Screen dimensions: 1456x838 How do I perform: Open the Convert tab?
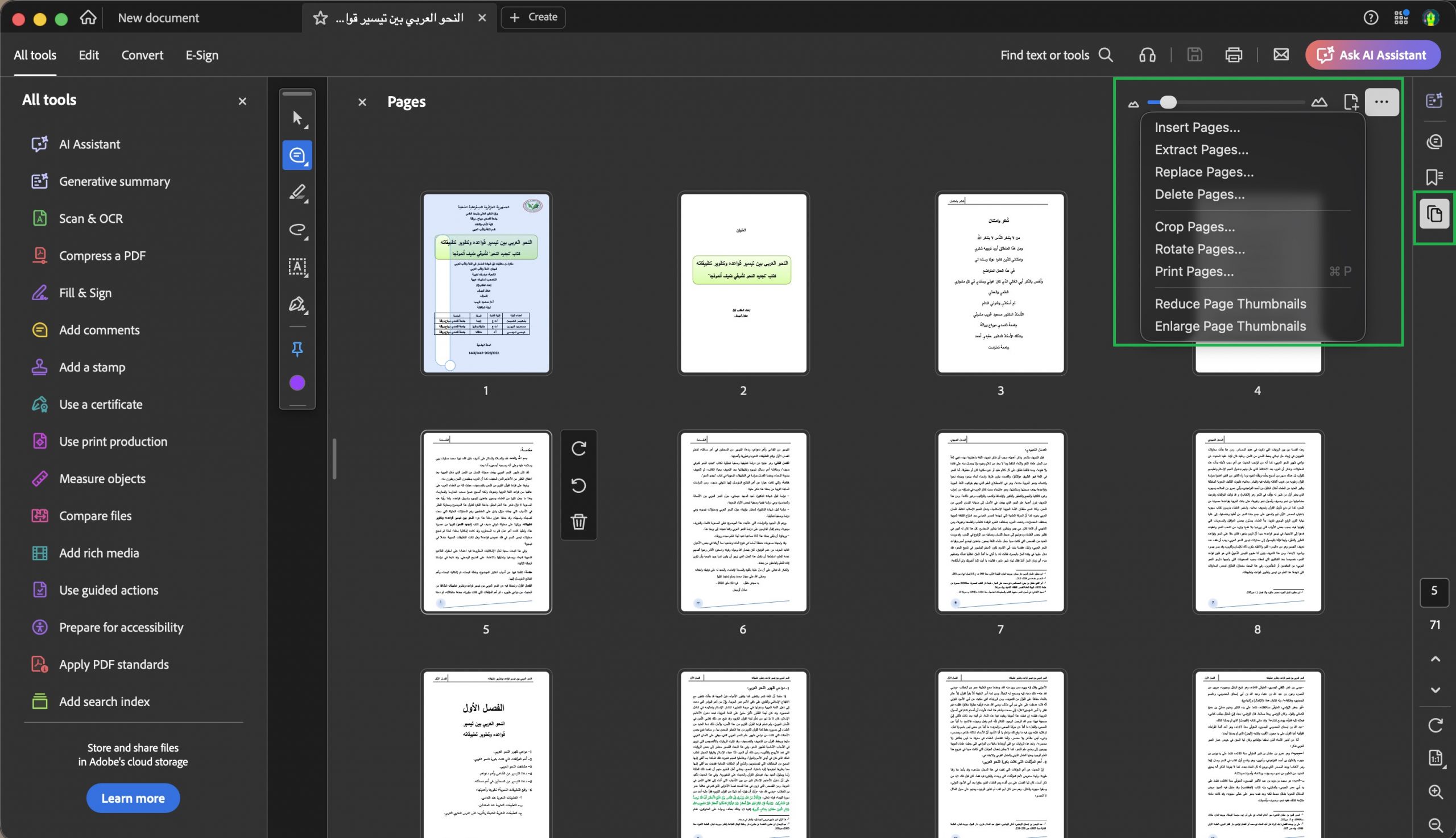point(142,55)
